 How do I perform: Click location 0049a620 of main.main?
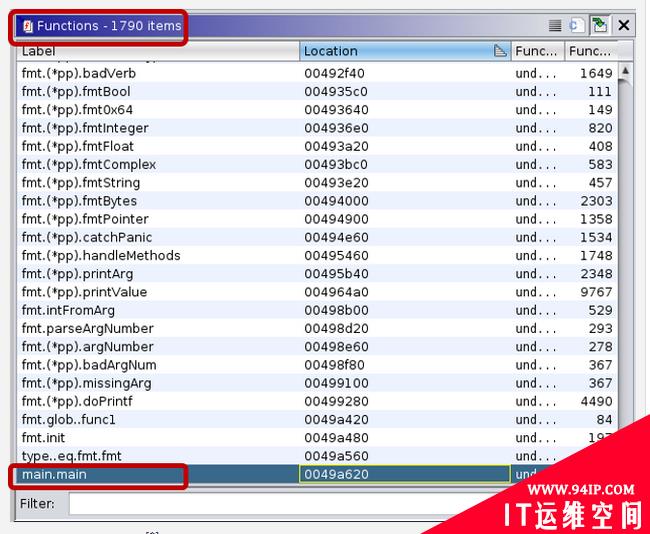[x=336, y=474]
